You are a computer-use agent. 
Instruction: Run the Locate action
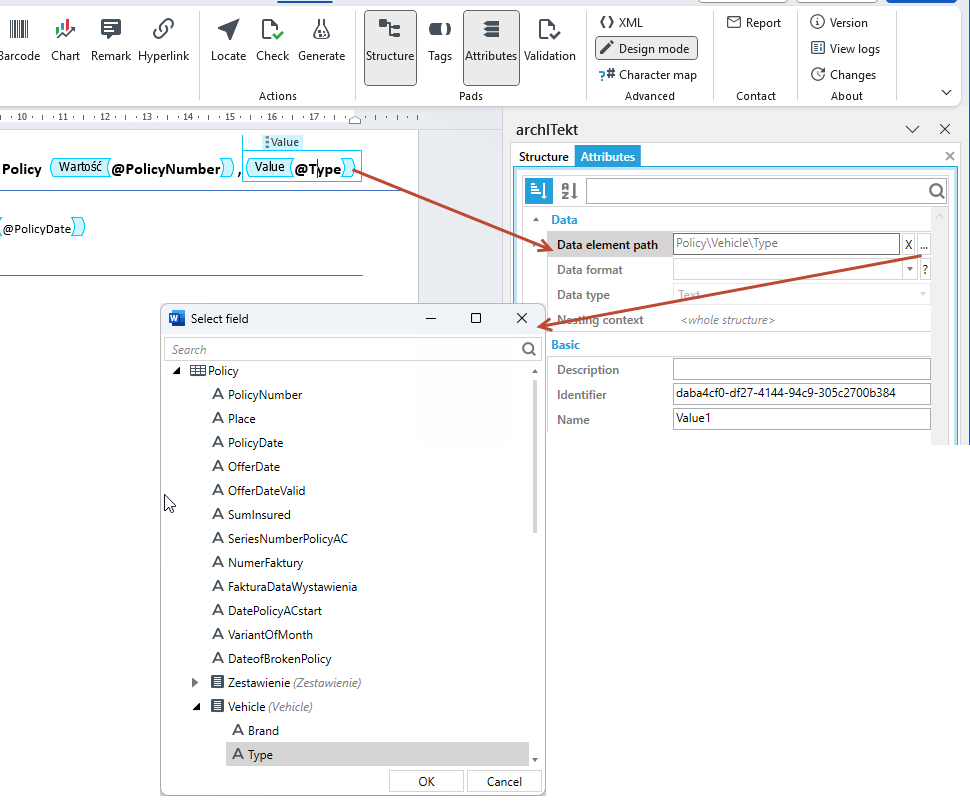coord(228,41)
